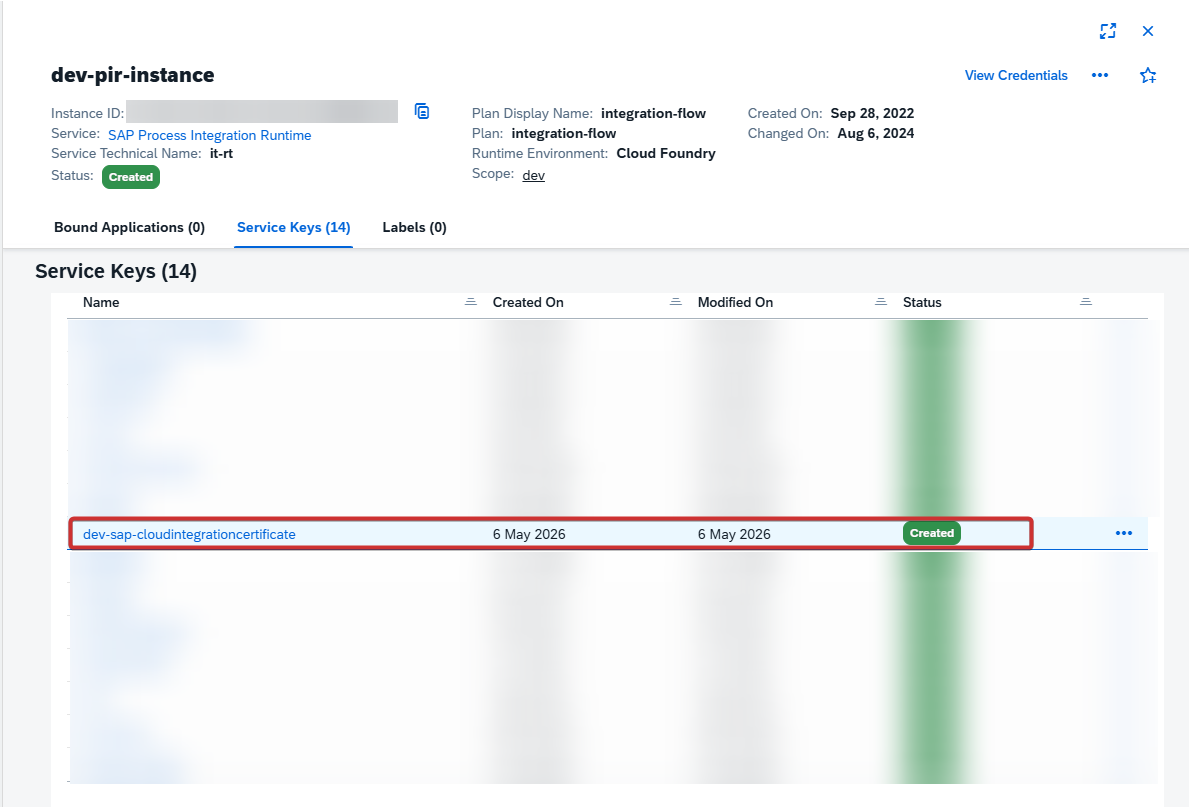The height and width of the screenshot is (807, 1189).
Task: Copy the Instance ID to clipboard
Action: pos(422,111)
